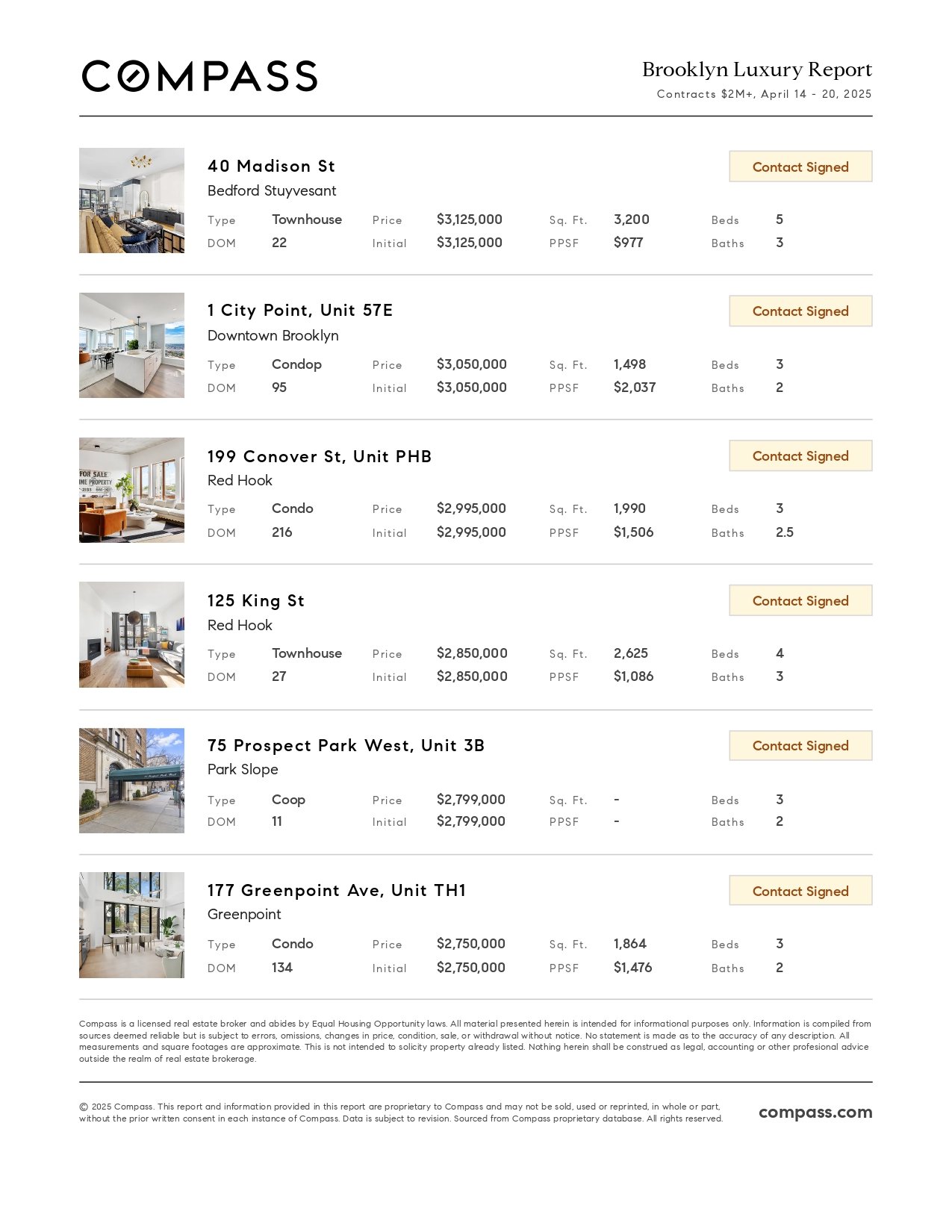Open the 40 Madison St listing photo
The height and width of the screenshot is (1232, 952).
coord(131,200)
